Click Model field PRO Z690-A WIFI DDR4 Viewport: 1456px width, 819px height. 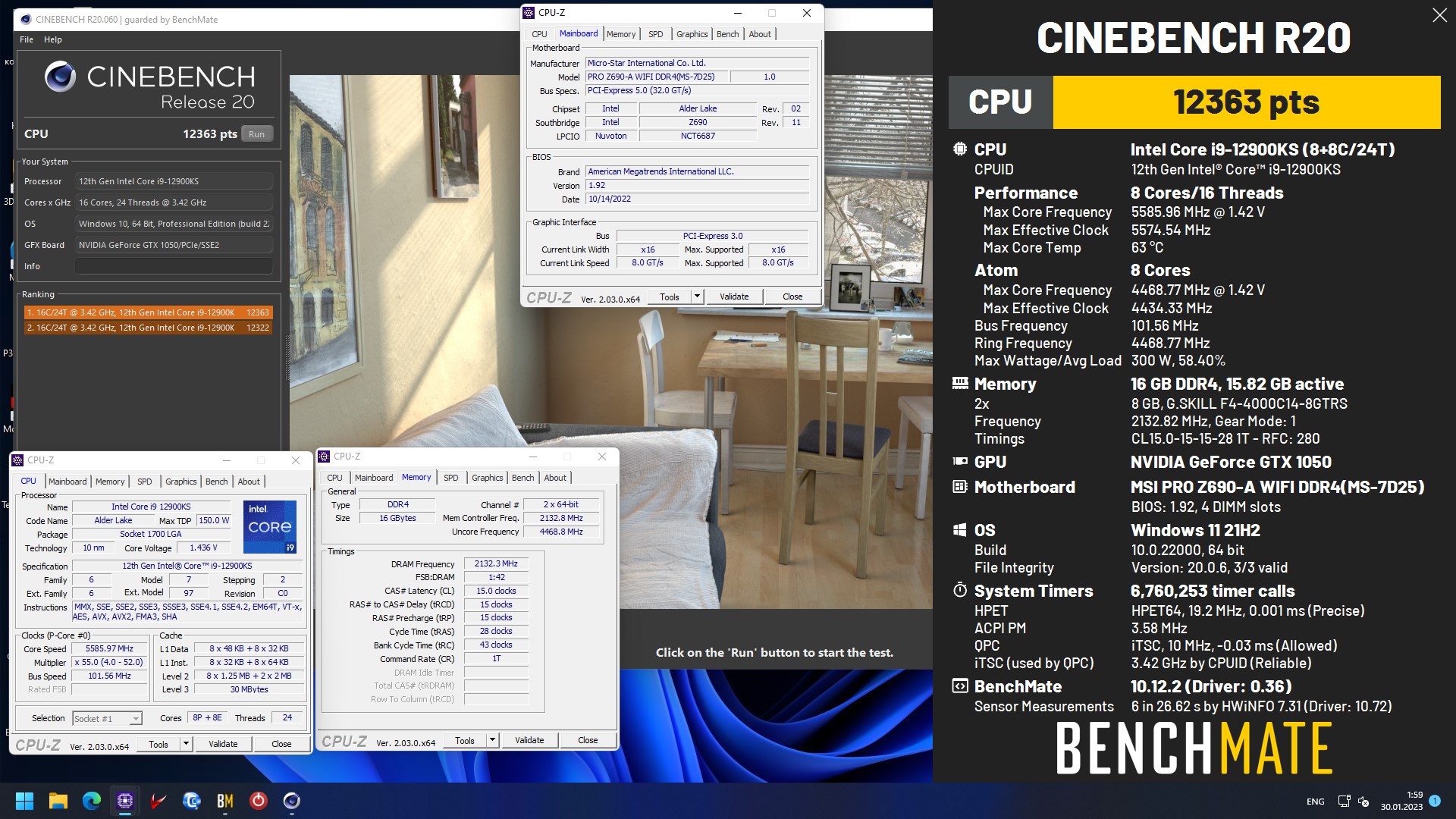point(657,77)
